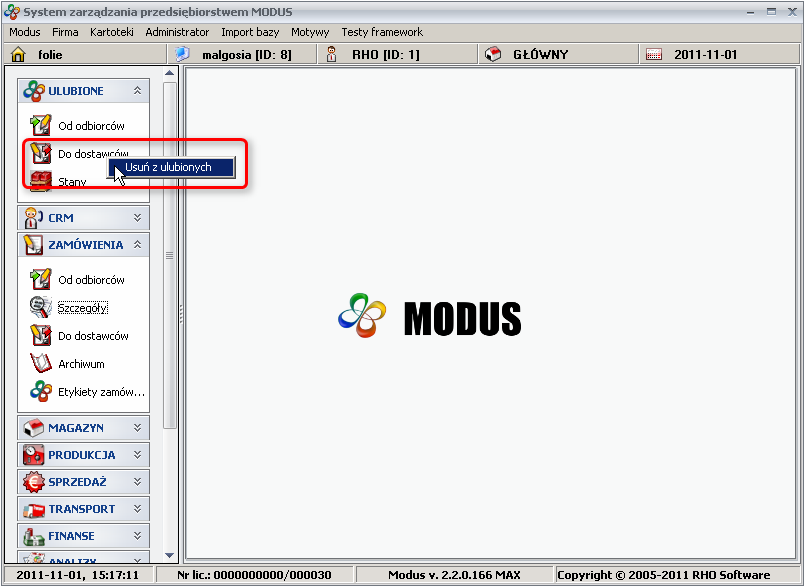
Task: Open the Administrator menu
Action: tap(177, 32)
